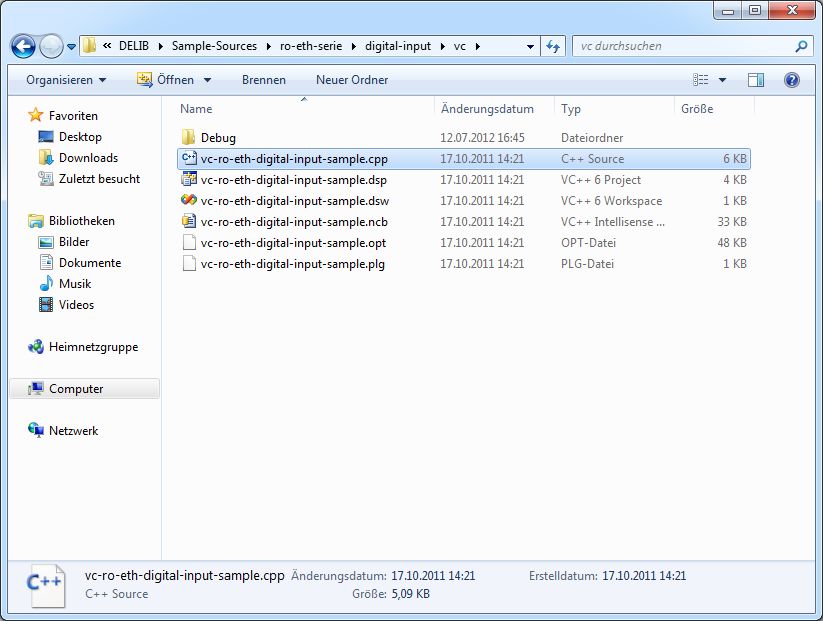823x621 pixels.
Task: Expand the address bar history dropdown
Action: click(530, 46)
